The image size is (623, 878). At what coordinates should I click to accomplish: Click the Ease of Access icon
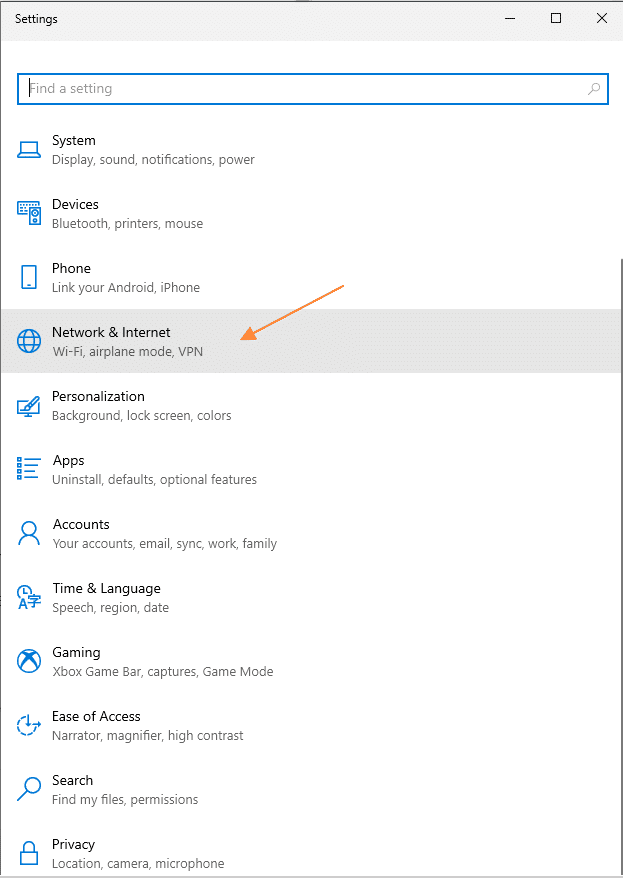pos(29,725)
